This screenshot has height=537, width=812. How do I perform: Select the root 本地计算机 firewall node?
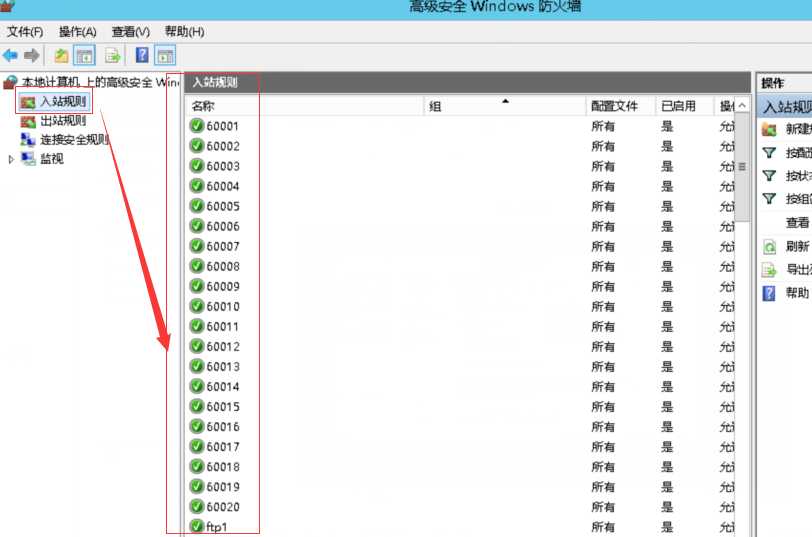tap(99, 82)
